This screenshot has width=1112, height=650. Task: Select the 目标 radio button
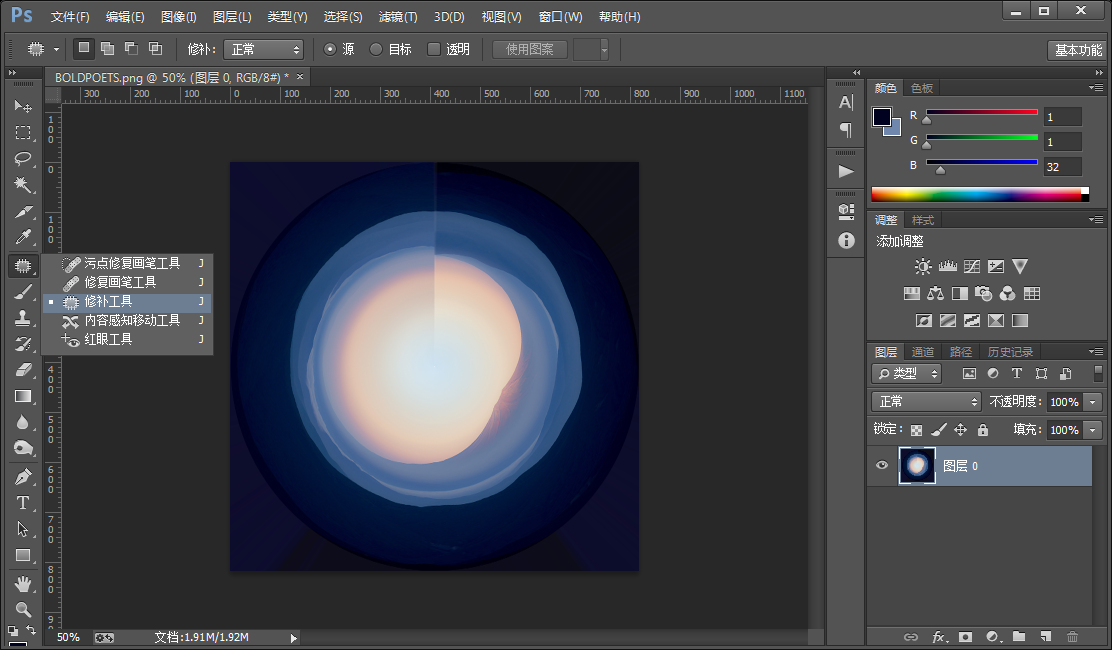pyautogui.click(x=376, y=49)
